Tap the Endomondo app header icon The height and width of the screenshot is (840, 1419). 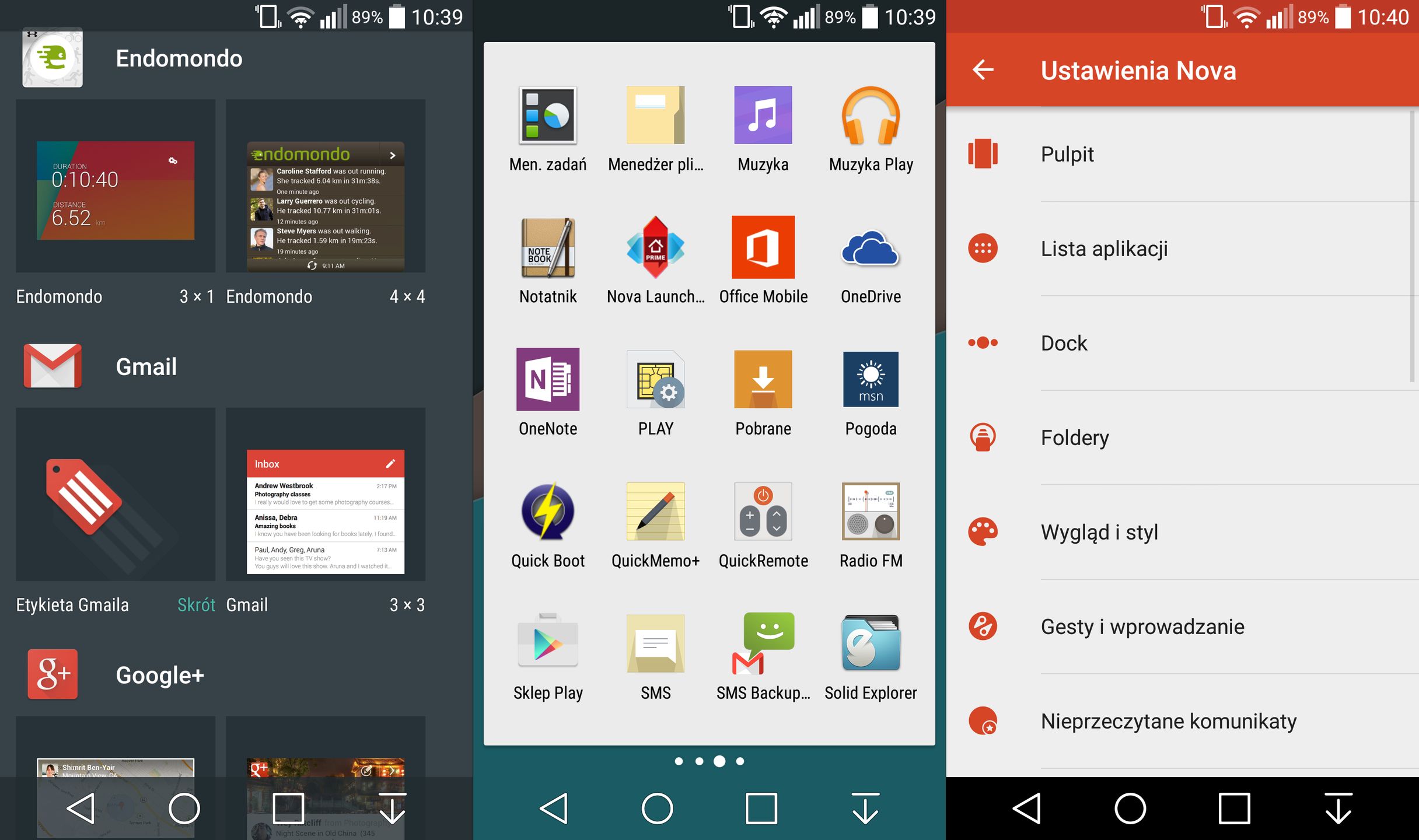53,58
